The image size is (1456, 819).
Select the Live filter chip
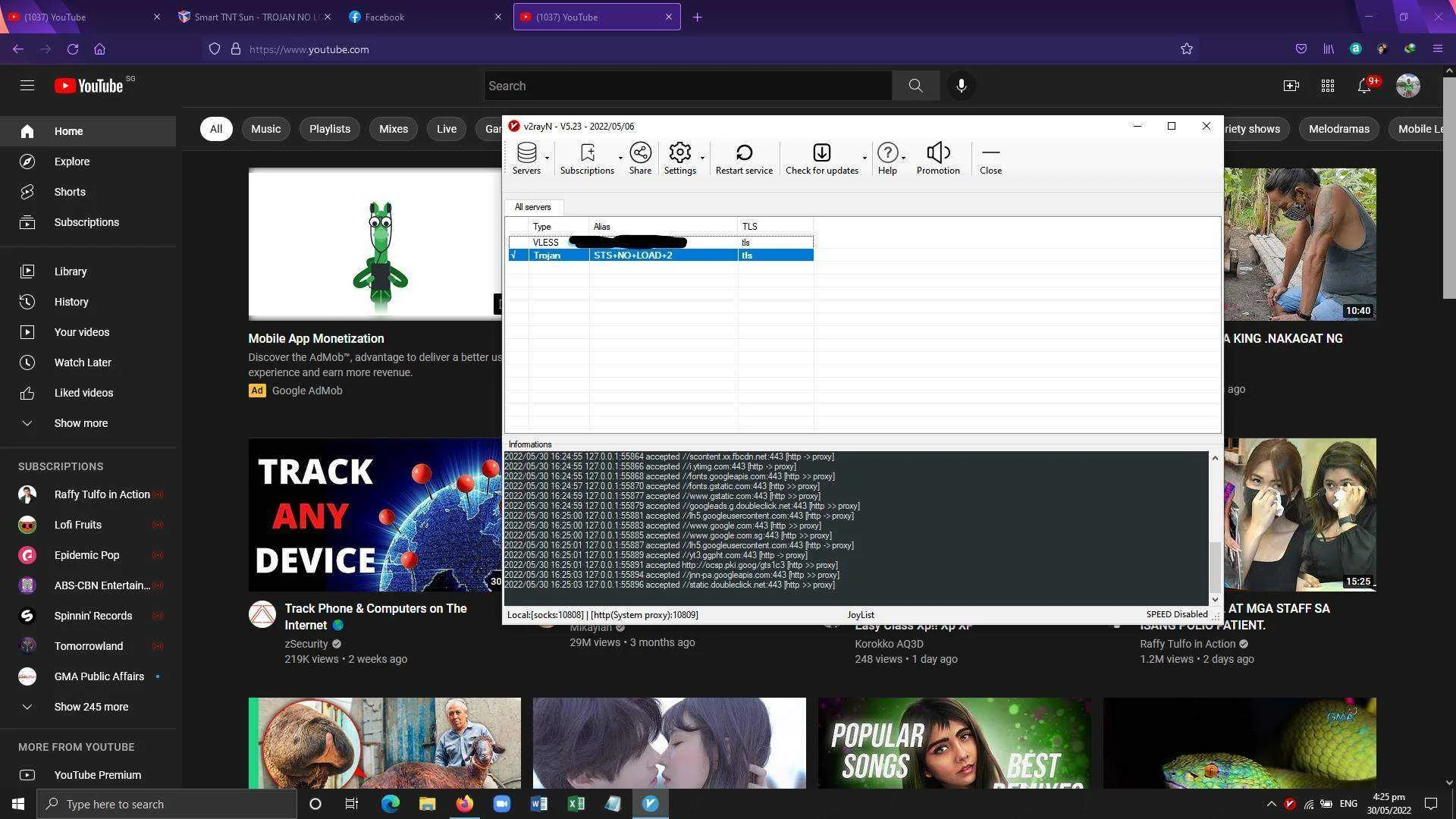pos(447,129)
